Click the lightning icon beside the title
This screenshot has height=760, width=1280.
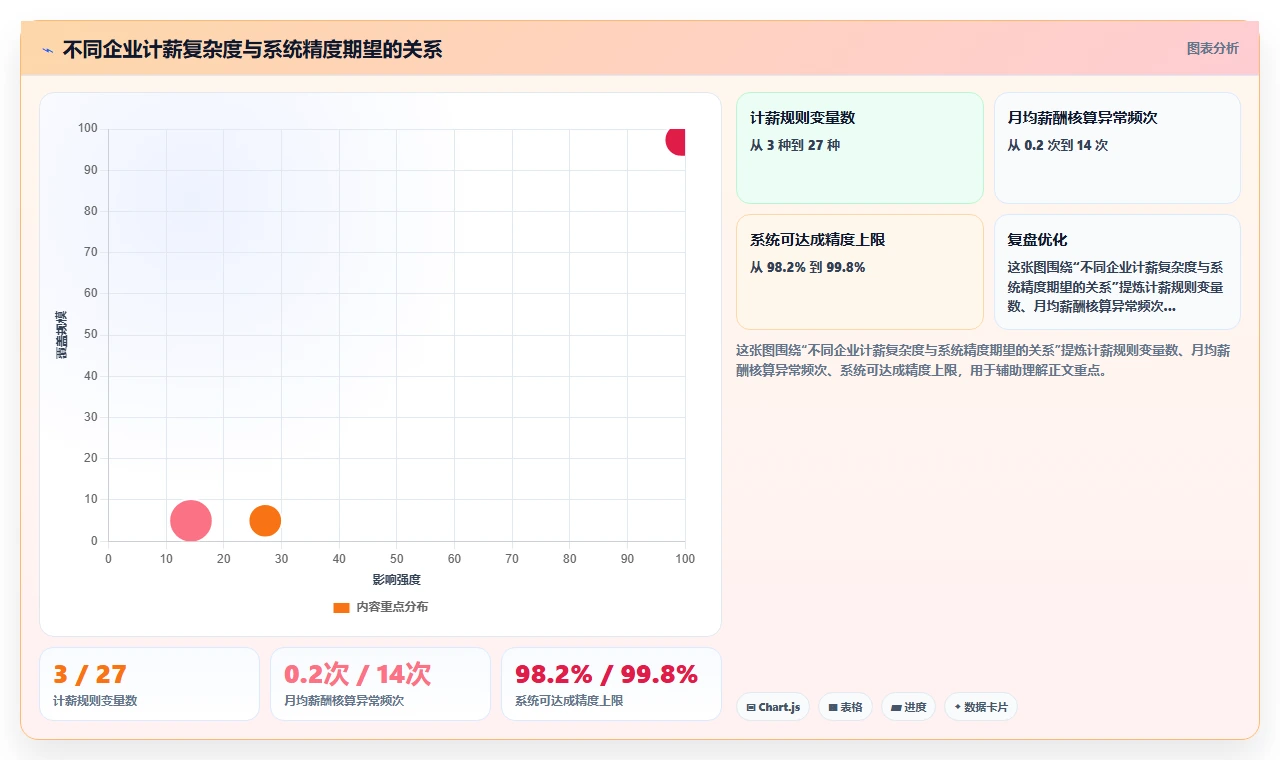[x=47, y=50]
